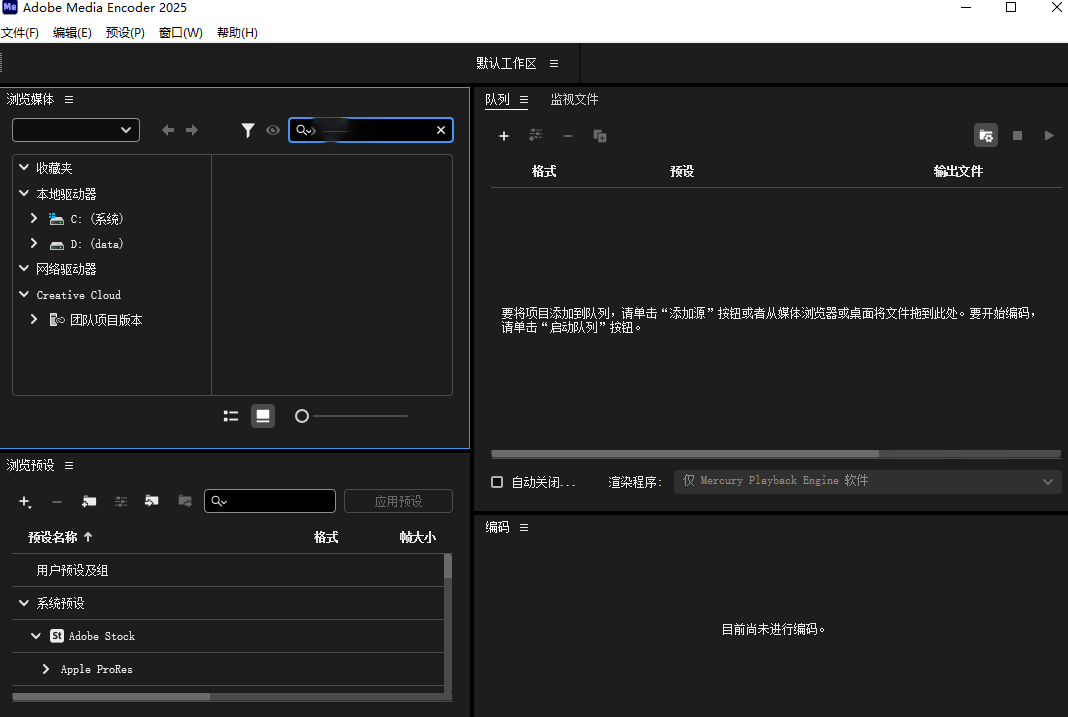Collapse the Creative Cloud node
The height and width of the screenshot is (717, 1068).
24,294
